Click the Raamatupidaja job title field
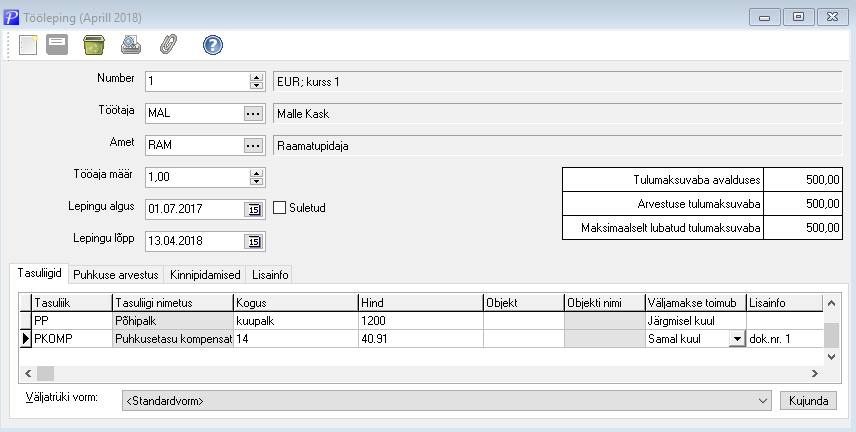Image resolution: width=856 pixels, height=432 pixels. click(557, 146)
